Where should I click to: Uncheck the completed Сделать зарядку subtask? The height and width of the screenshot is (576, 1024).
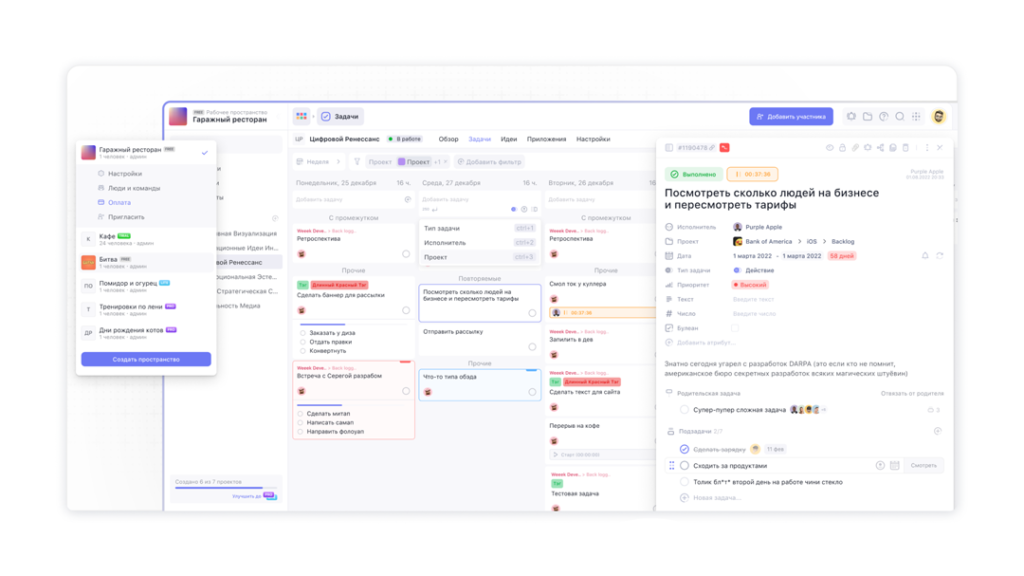point(683,448)
